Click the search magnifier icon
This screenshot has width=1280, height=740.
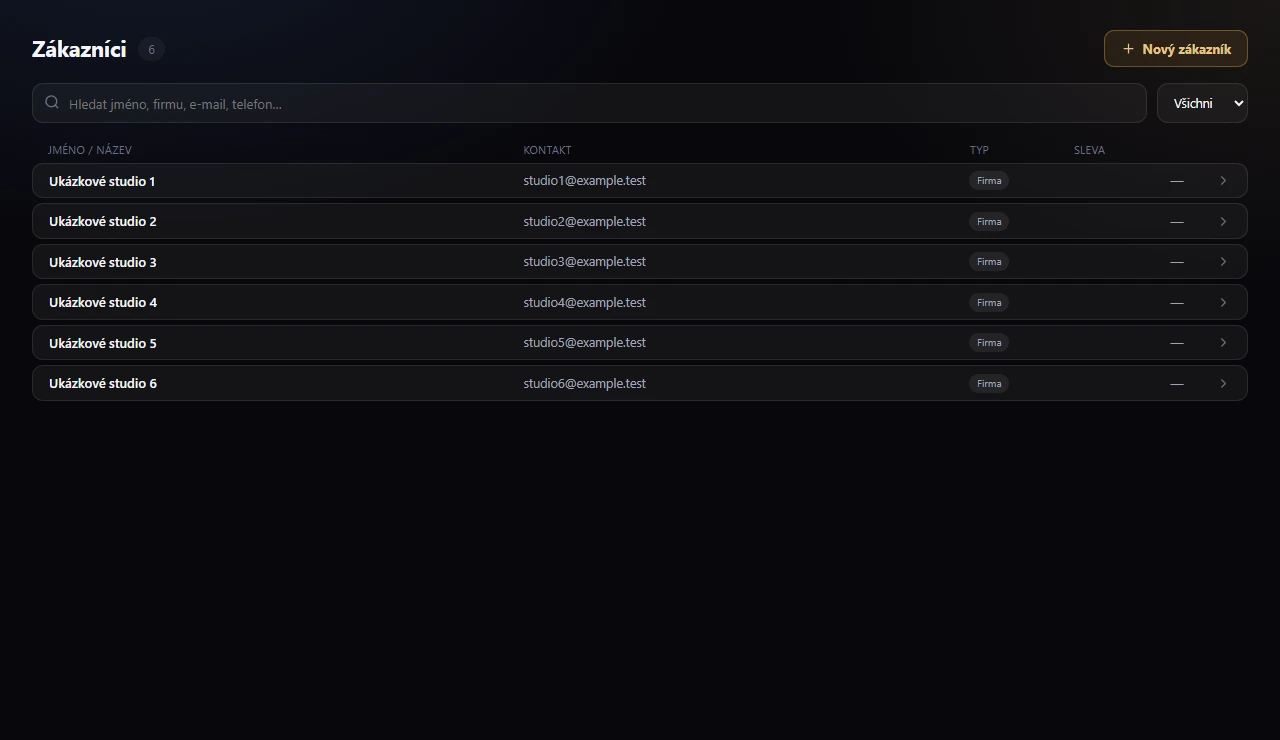point(52,103)
